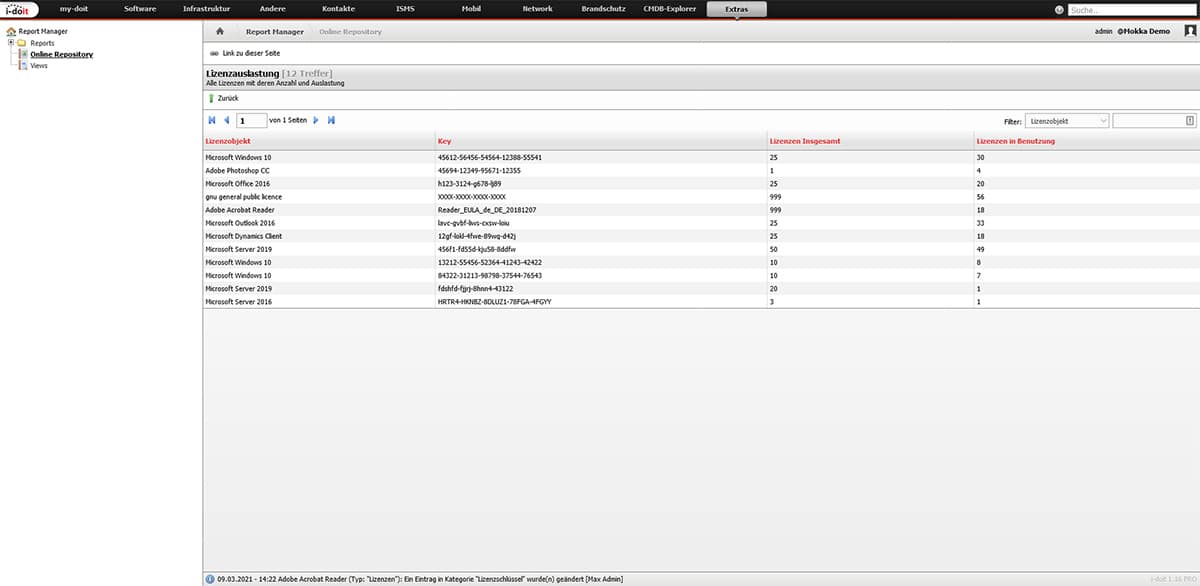Click the Adobe Acrobat Reader row
Viewport: 1200px width, 586px height.
point(700,210)
